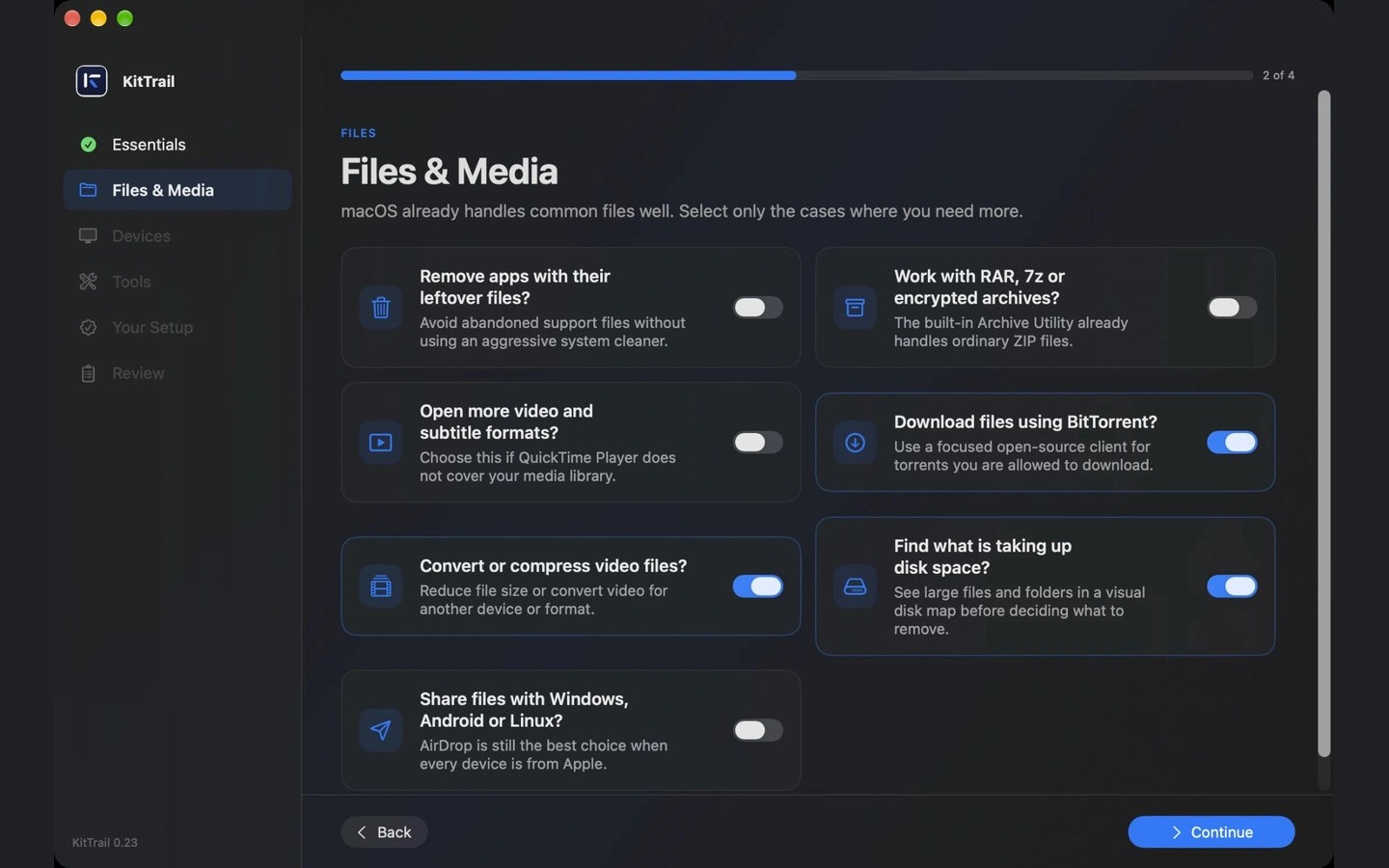Click the 'Files & Media' page heading
Viewport: 1389px width, 868px height.
(449, 172)
